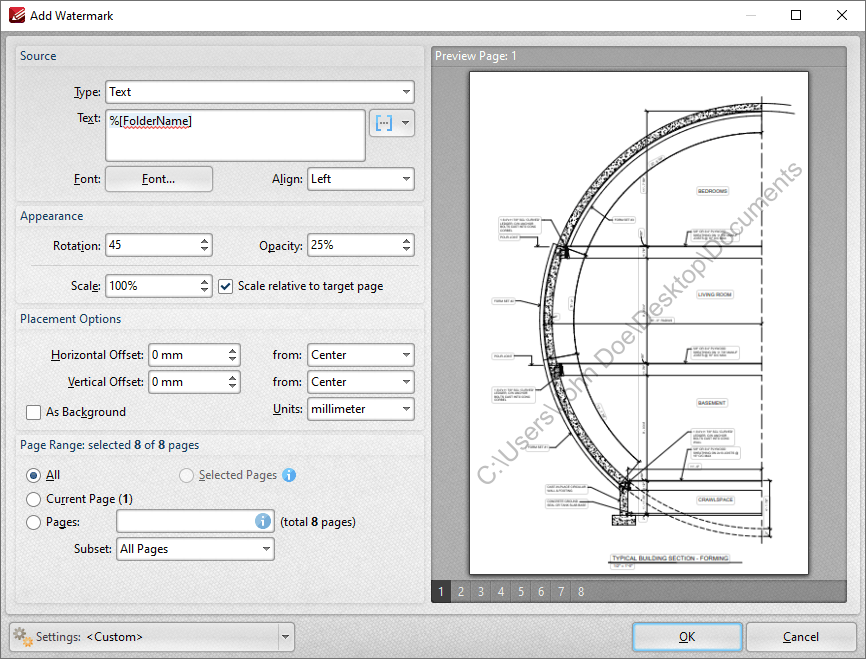Decrease Rotation with the down arrow
This screenshot has height=659, width=866.
click(204, 250)
